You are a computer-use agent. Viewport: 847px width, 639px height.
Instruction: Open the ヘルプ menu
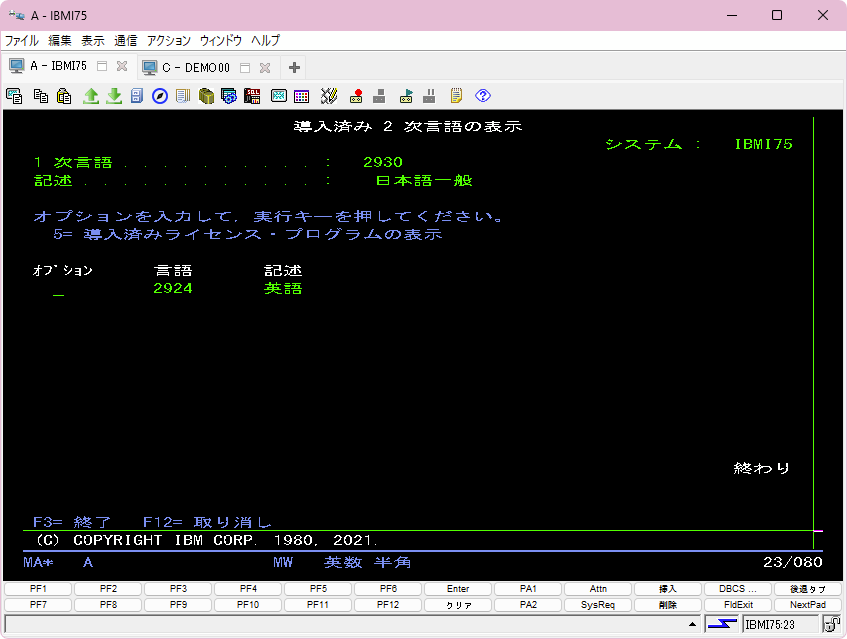click(265, 41)
